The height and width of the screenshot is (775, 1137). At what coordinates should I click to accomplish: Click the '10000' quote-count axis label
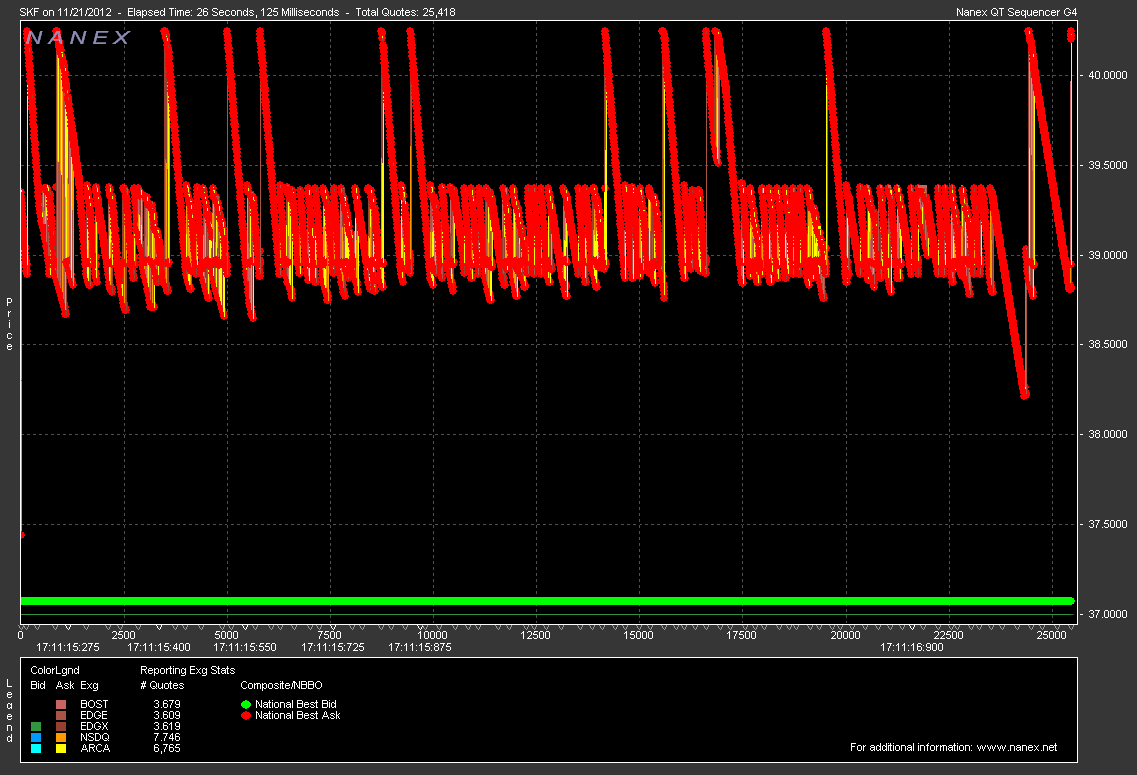[432, 635]
